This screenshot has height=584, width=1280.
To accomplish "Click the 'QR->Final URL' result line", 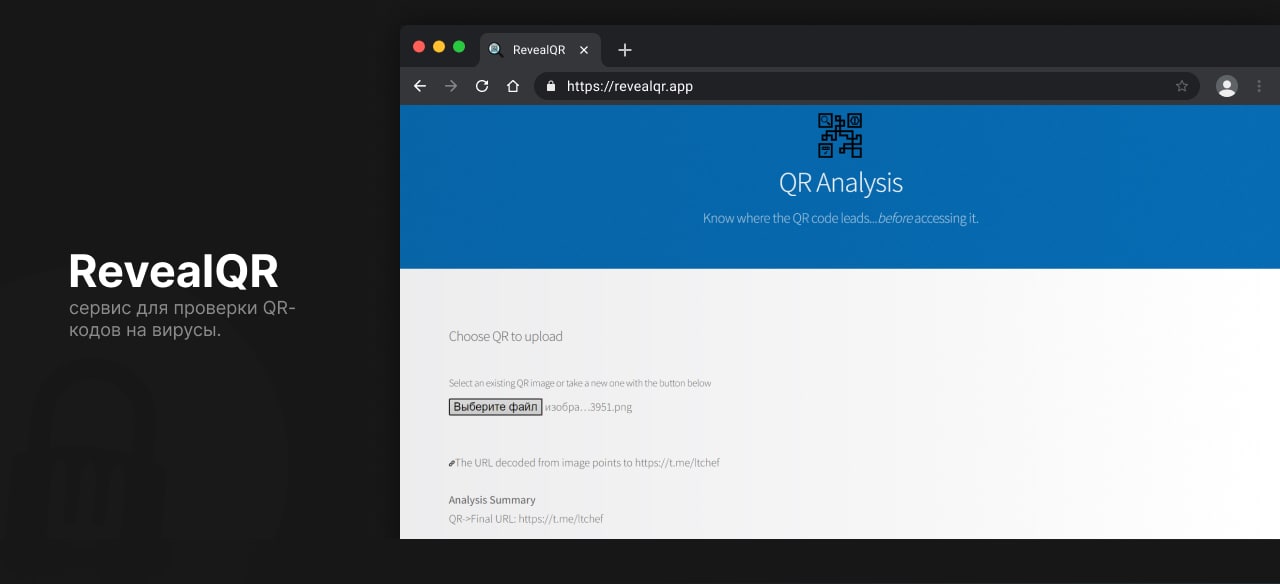I will (x=526, y=519).
